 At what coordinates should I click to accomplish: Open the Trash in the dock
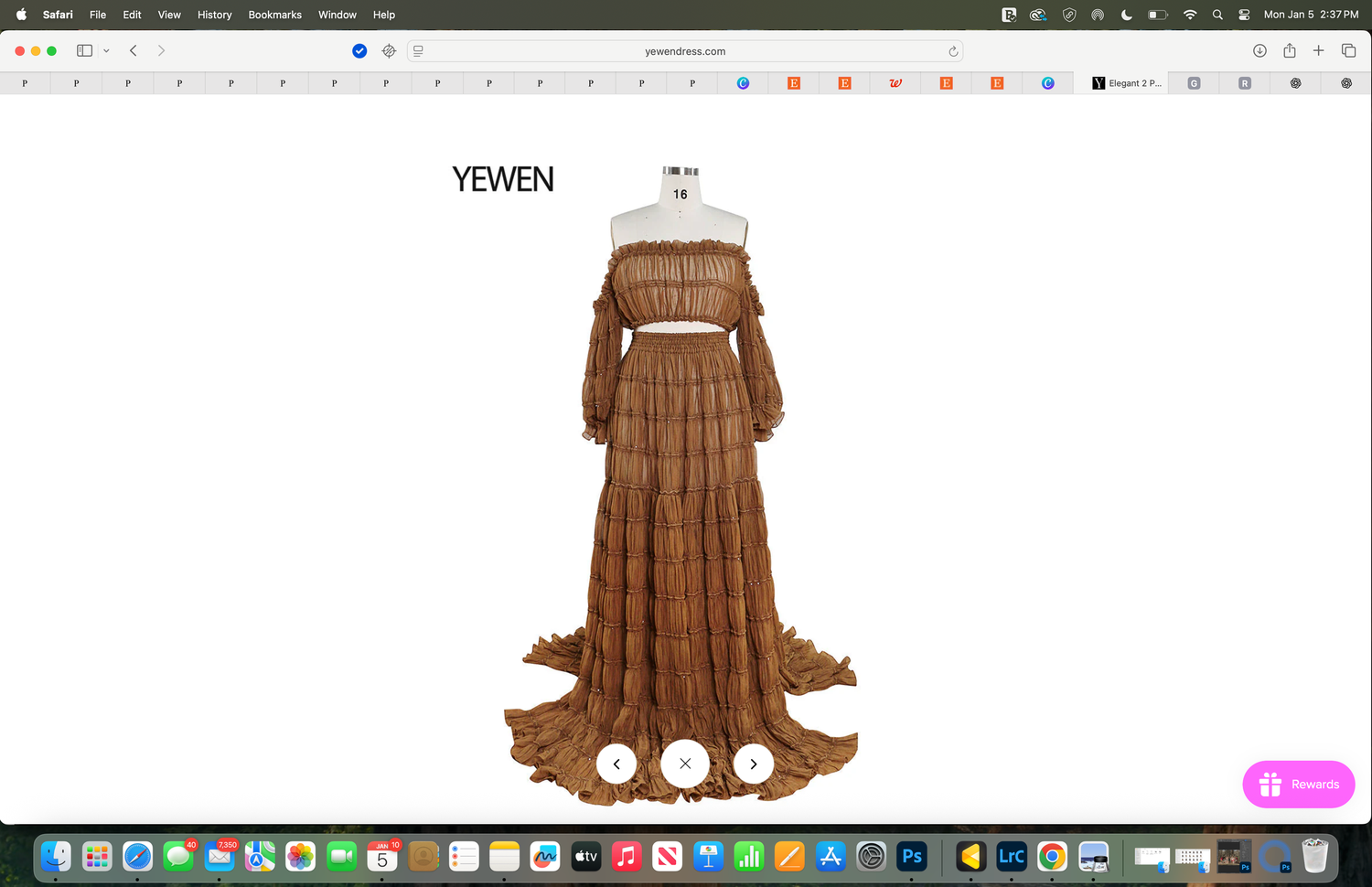click(1315, 857)
